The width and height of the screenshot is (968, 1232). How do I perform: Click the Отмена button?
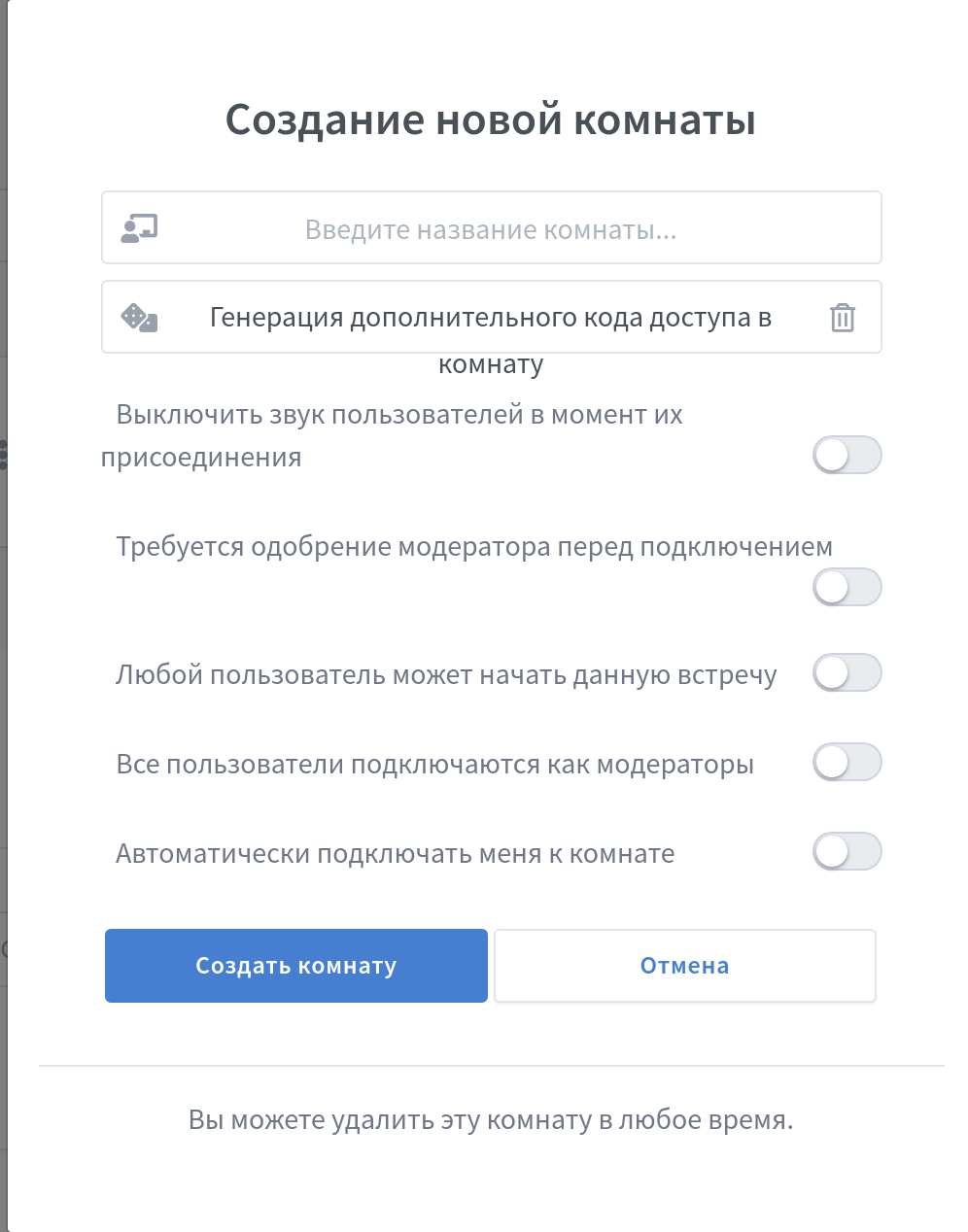pos(684,966)
